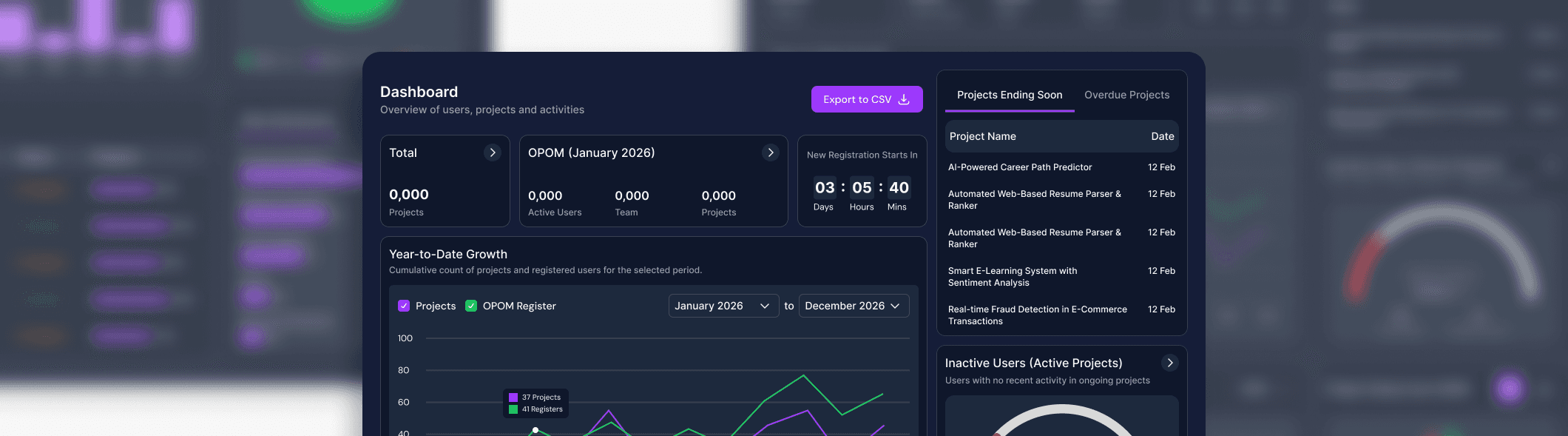1568x436 pixels.
Task: Select Smart E-Learning System with Sentiment Analysis row
Action: (1061, 277)
